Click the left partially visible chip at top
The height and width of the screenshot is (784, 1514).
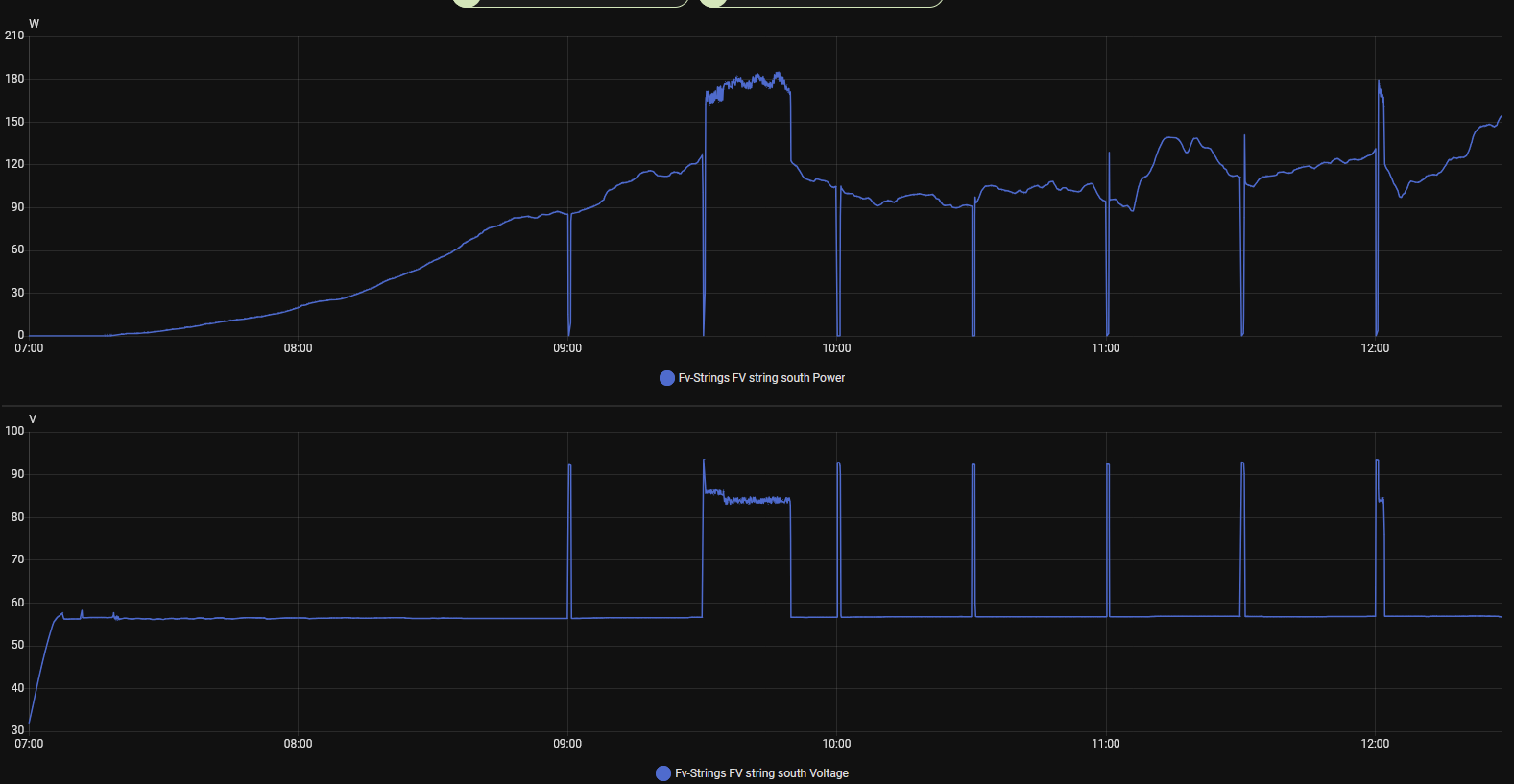coord(570,3)
